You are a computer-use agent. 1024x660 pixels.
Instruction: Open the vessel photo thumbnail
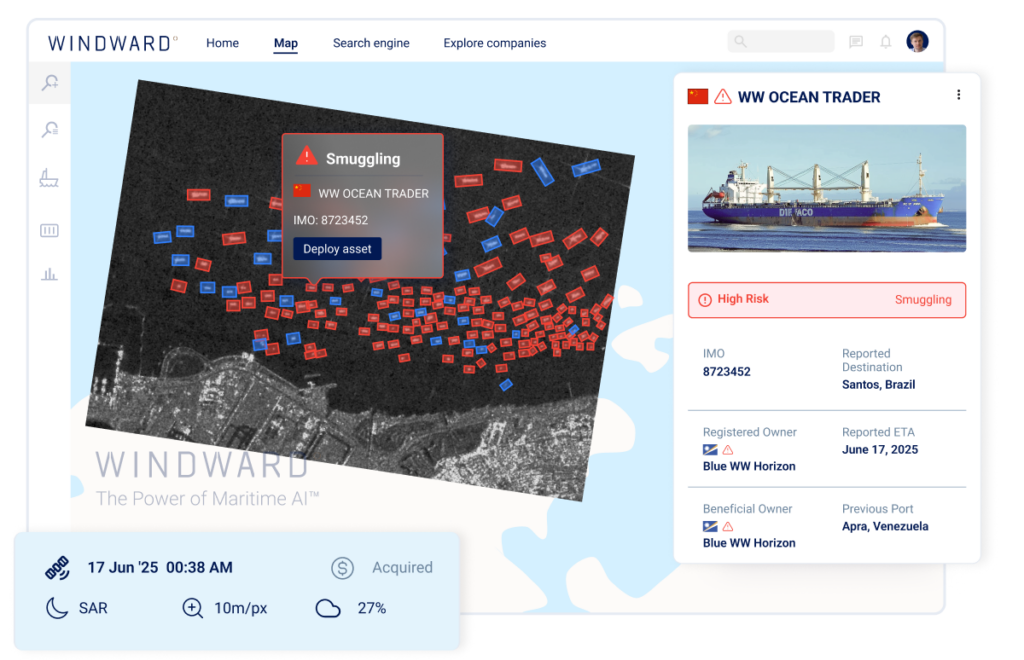tap(827, 188)
